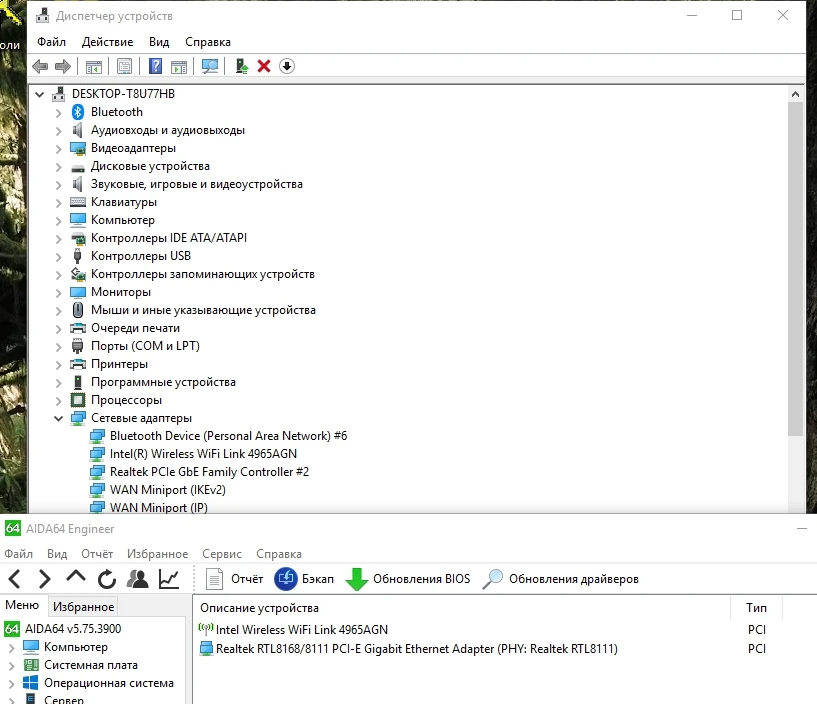Expand Порты (COM и LPT) category

click(58, 347)
